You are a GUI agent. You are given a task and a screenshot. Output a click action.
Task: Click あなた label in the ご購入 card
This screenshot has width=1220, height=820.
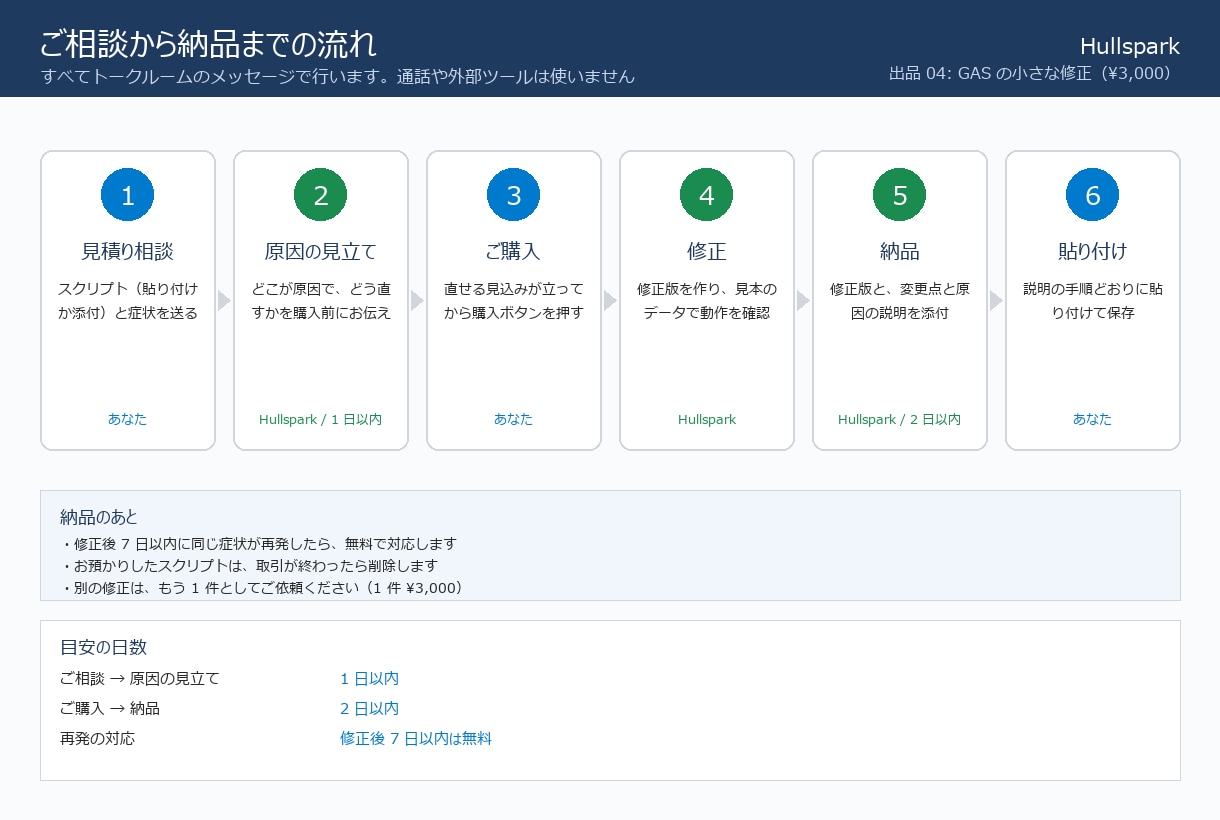click(514, 419)
